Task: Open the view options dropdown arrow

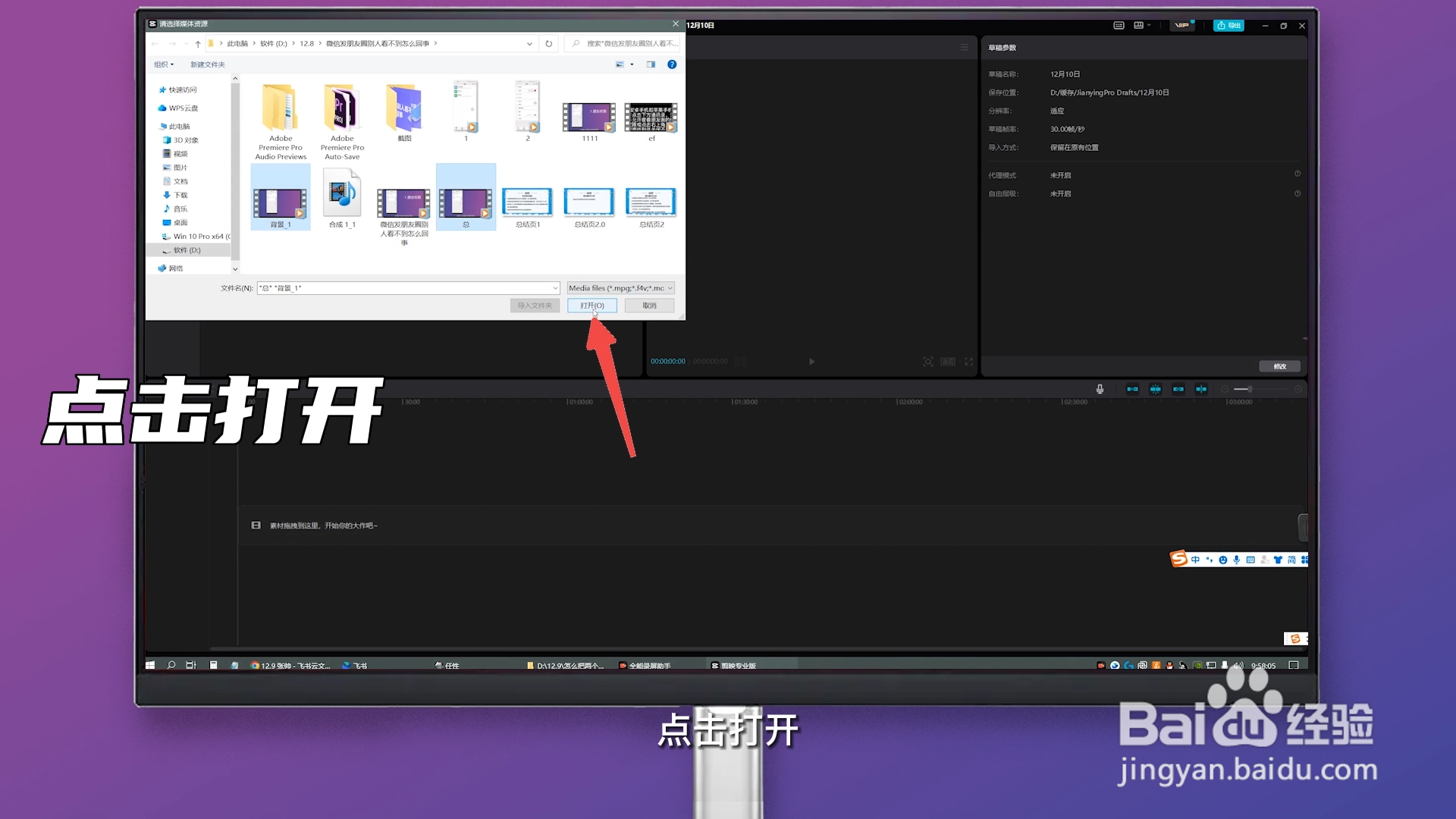Action: pos(632,64)
